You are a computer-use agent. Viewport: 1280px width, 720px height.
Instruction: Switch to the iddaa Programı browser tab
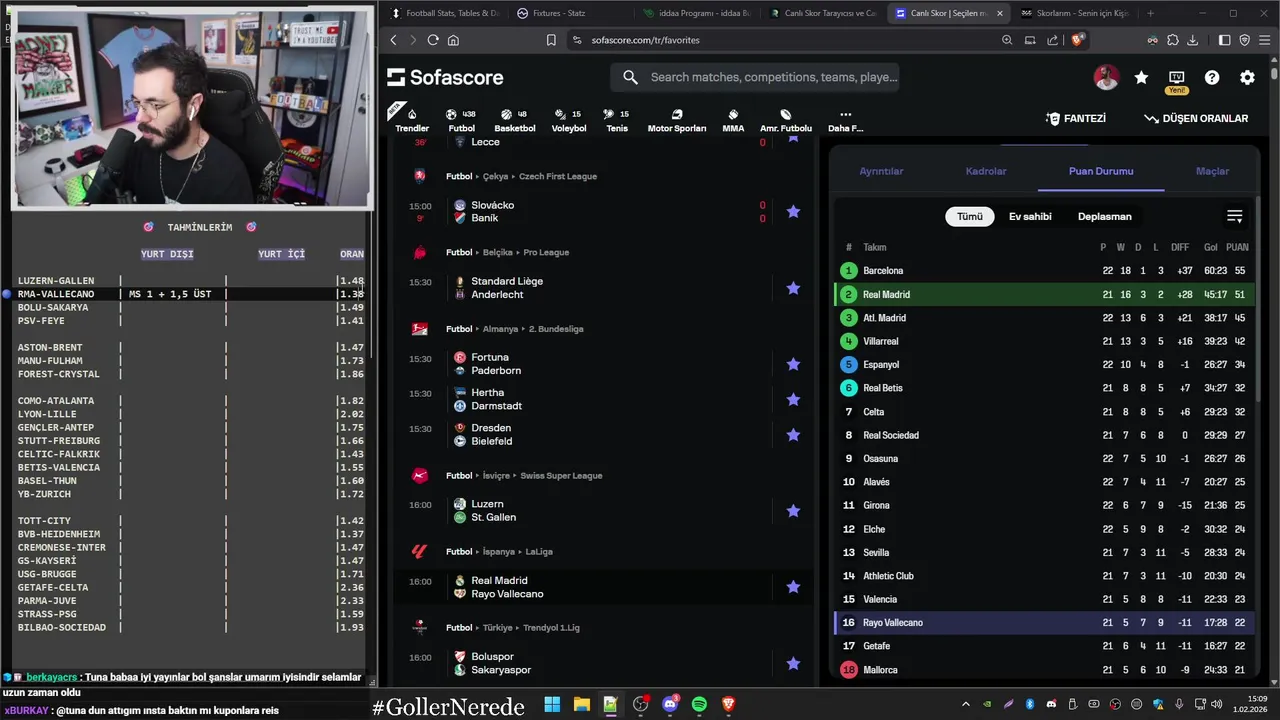point(696,13)
